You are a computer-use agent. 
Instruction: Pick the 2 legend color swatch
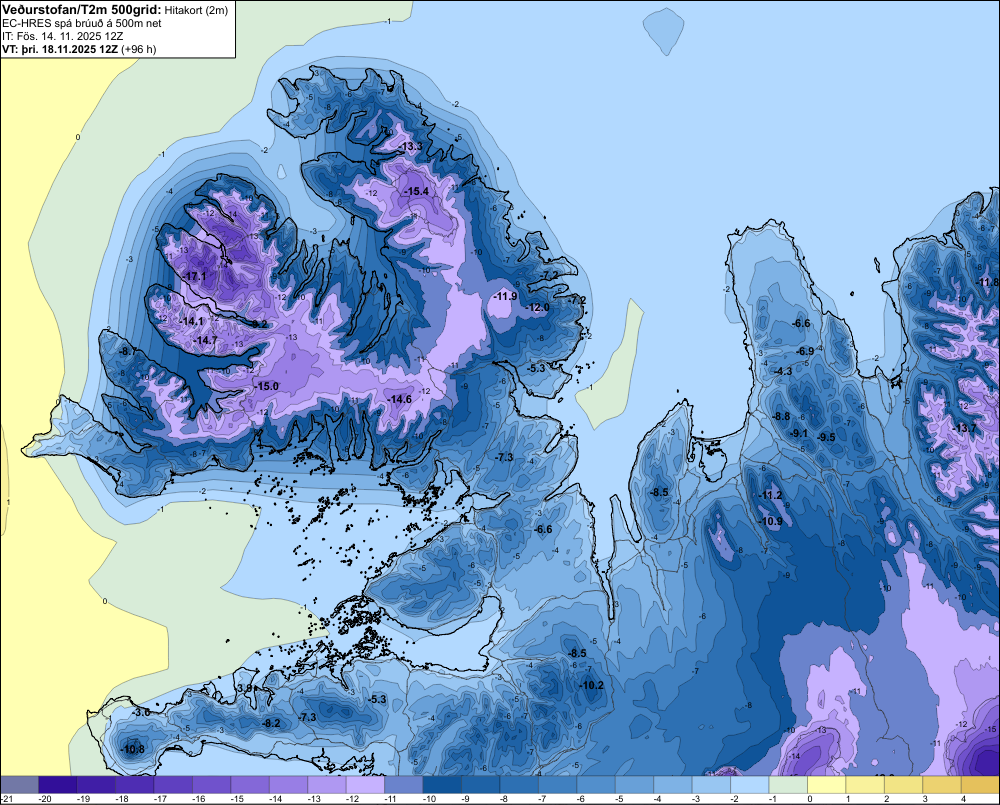point(903,784)
